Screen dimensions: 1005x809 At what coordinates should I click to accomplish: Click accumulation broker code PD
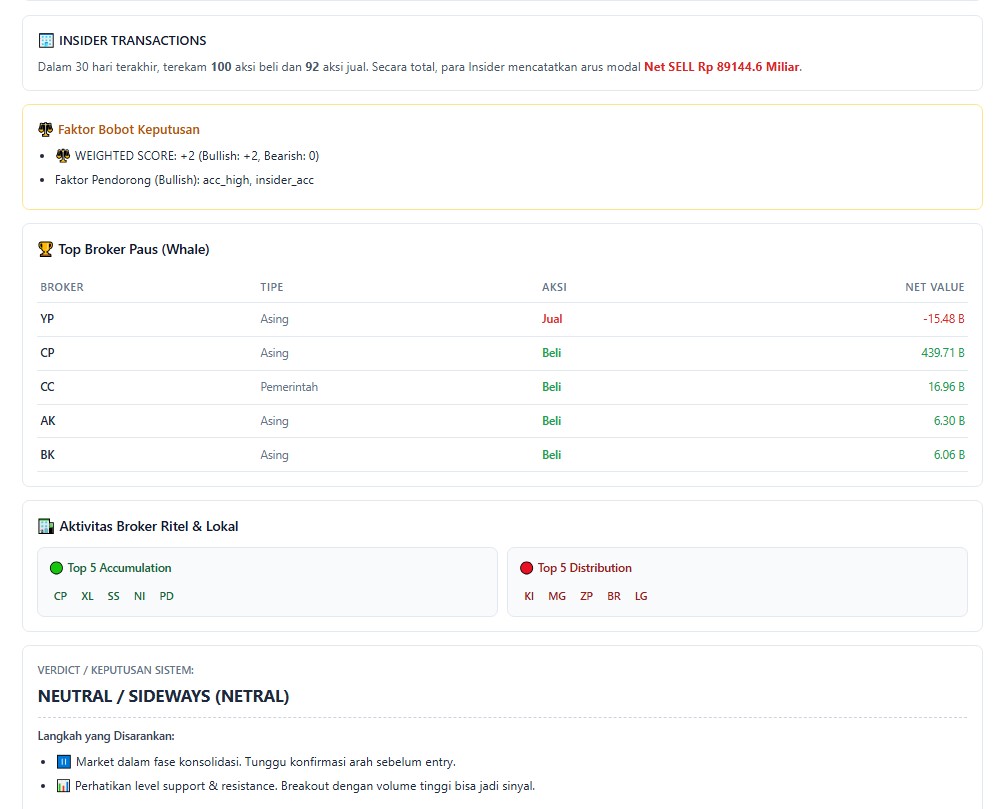(167, 596)
